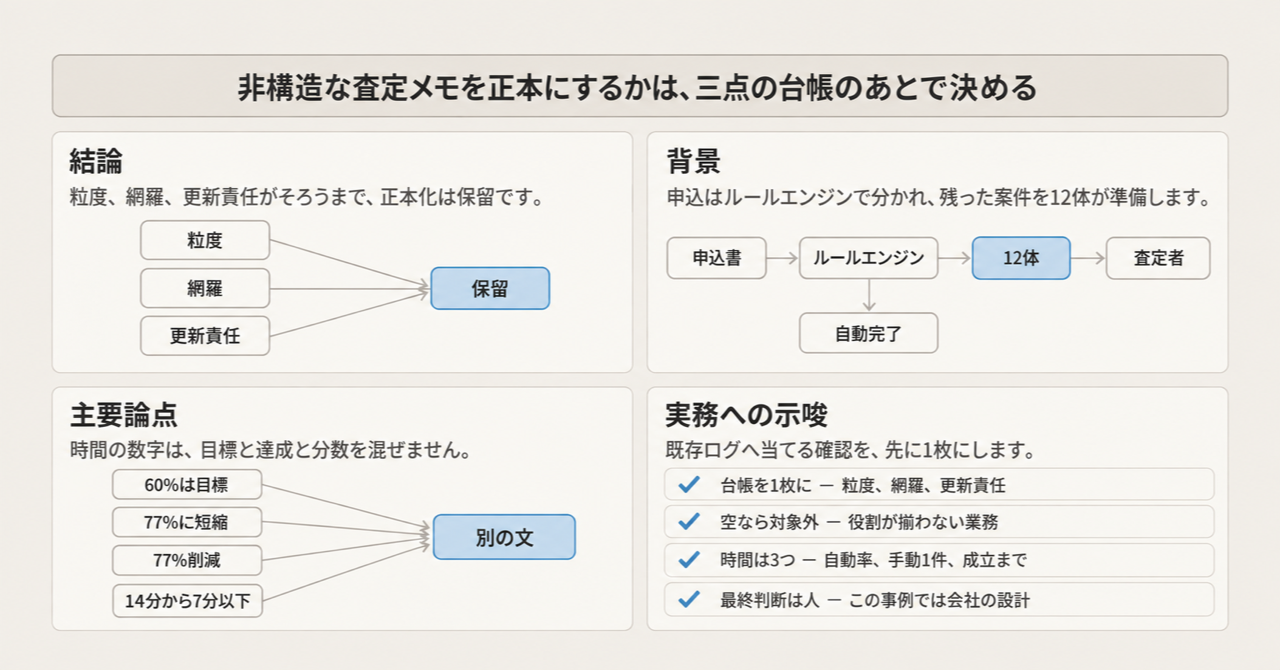
Task: Click the 結論 heading
Action: click(x=96, y=160)
